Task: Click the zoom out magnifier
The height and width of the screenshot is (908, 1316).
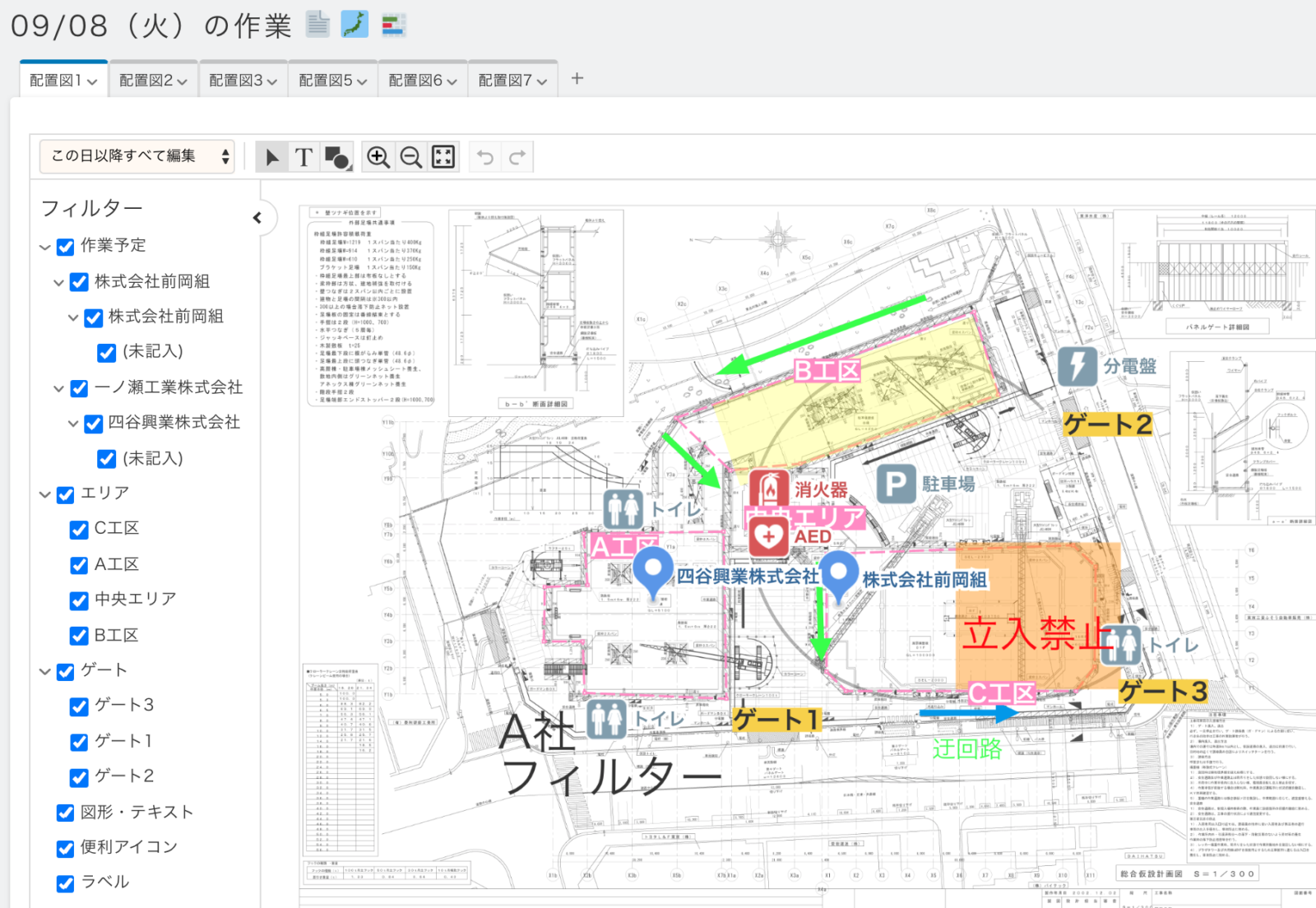Action: point(410,156)
